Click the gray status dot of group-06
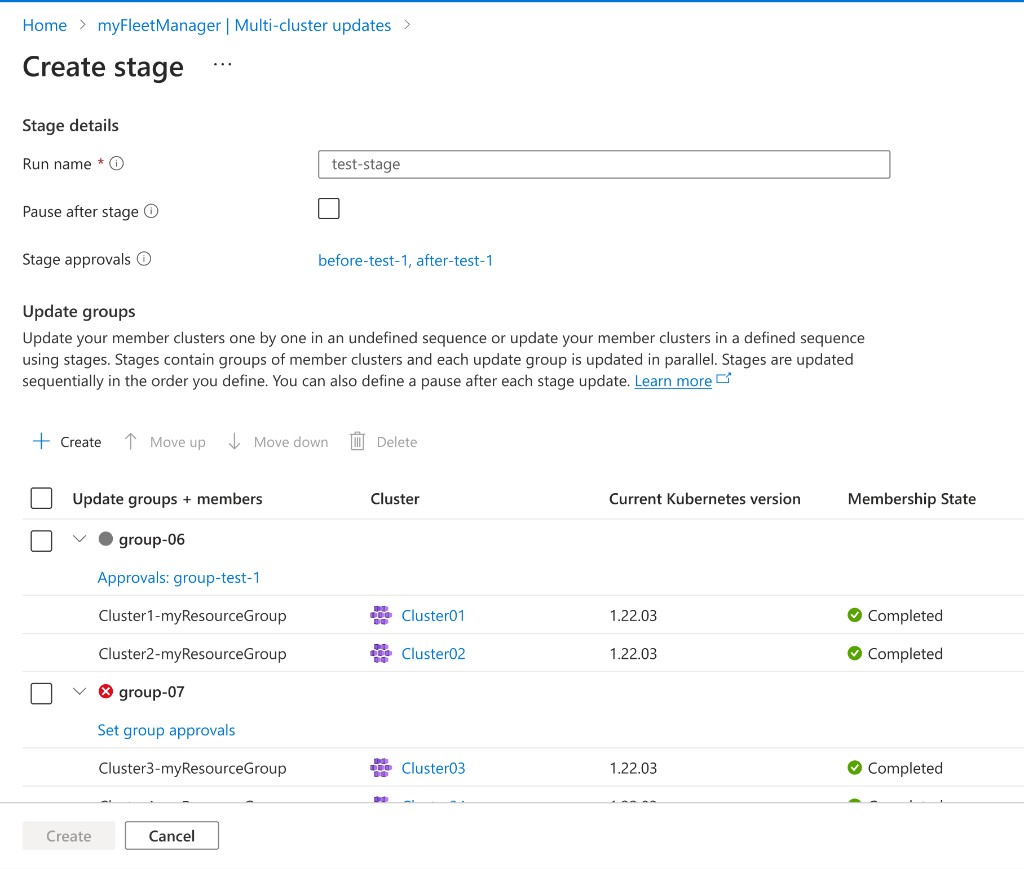This screenshot has height=869, width=1024. point(105,539)
